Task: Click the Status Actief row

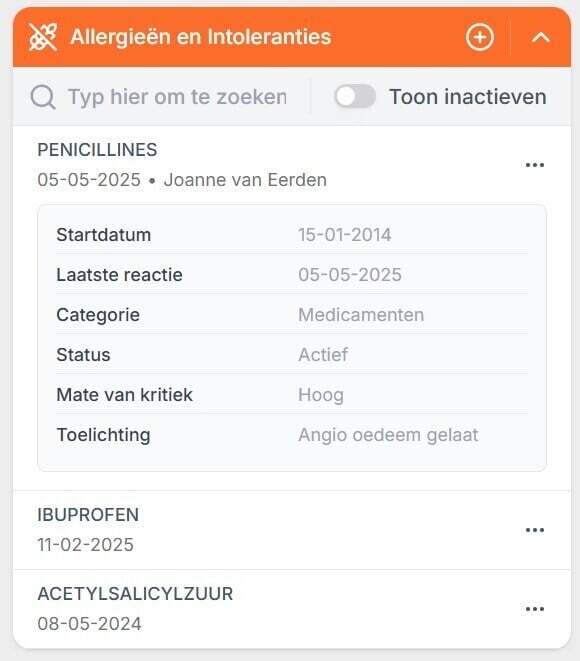Action: [x=292, y=355]
